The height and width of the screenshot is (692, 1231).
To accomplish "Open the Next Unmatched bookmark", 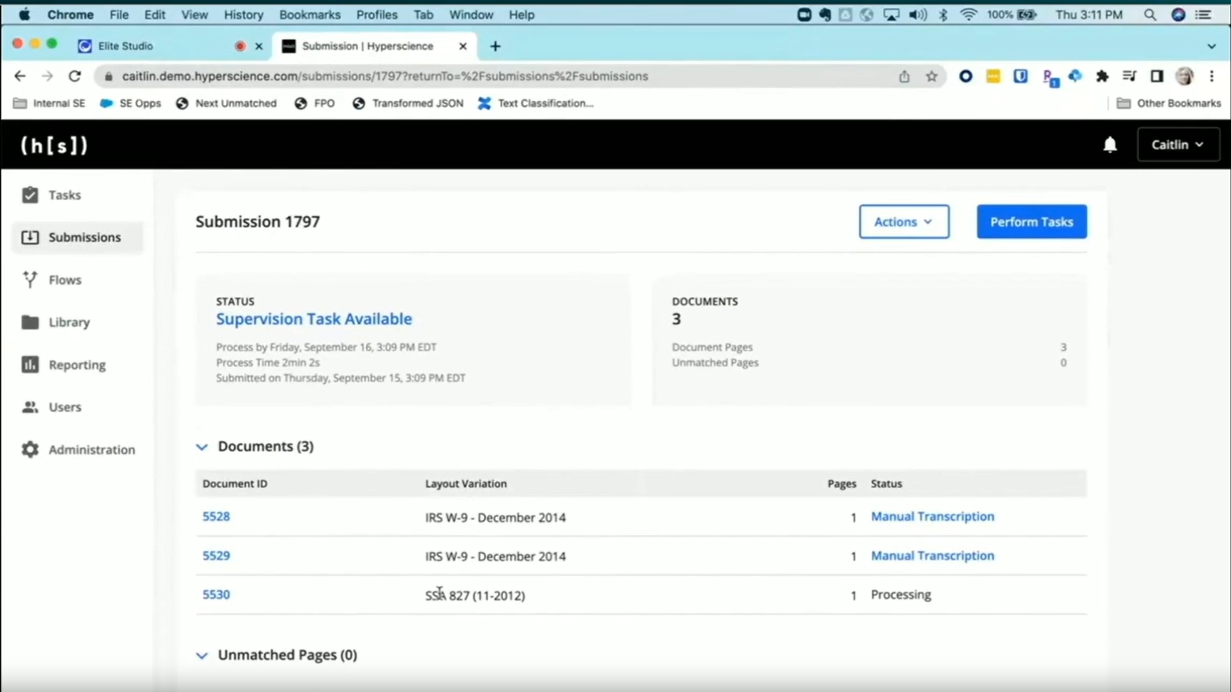I will coord(226,103).
